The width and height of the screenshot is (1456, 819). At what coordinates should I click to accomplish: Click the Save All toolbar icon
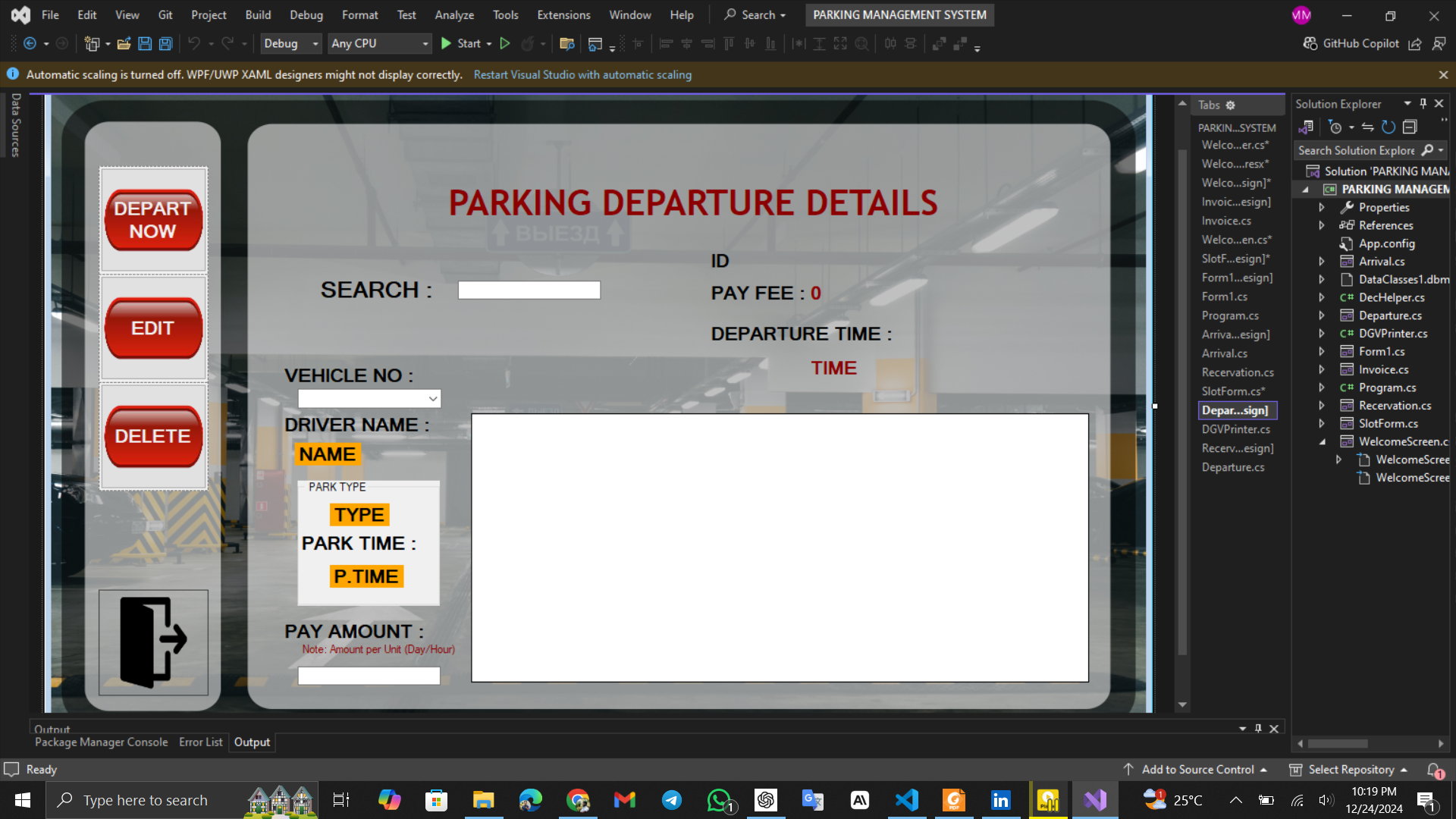(165, 44)
